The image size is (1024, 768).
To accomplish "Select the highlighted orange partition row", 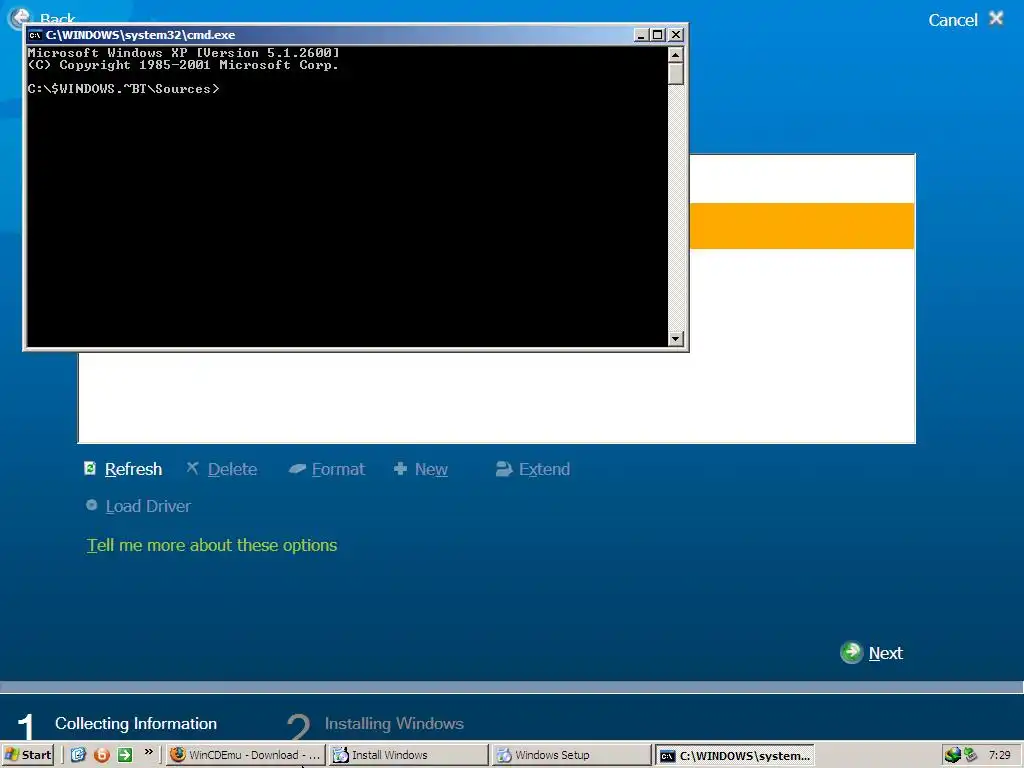I will [x=802, y=226].
